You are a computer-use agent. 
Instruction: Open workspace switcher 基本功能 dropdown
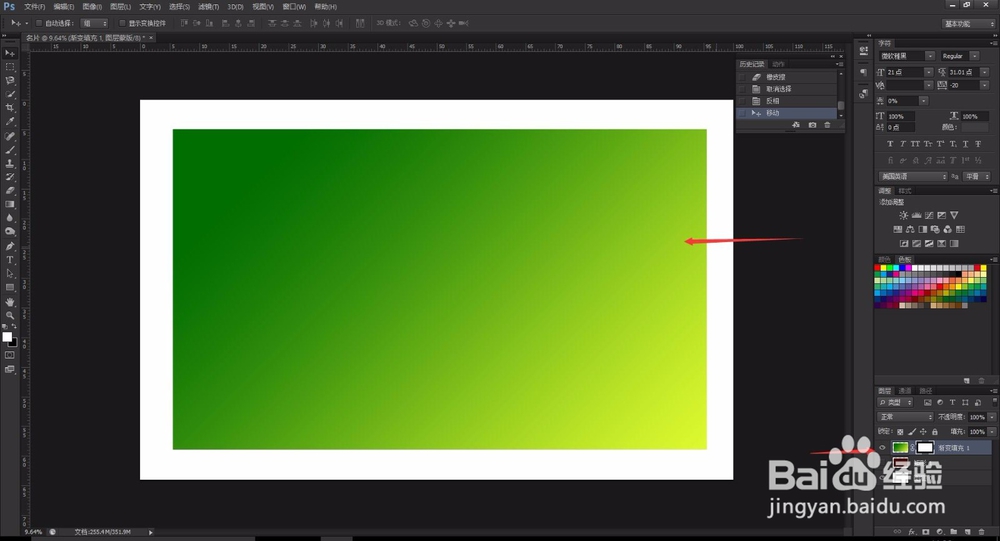pos(969,24)
